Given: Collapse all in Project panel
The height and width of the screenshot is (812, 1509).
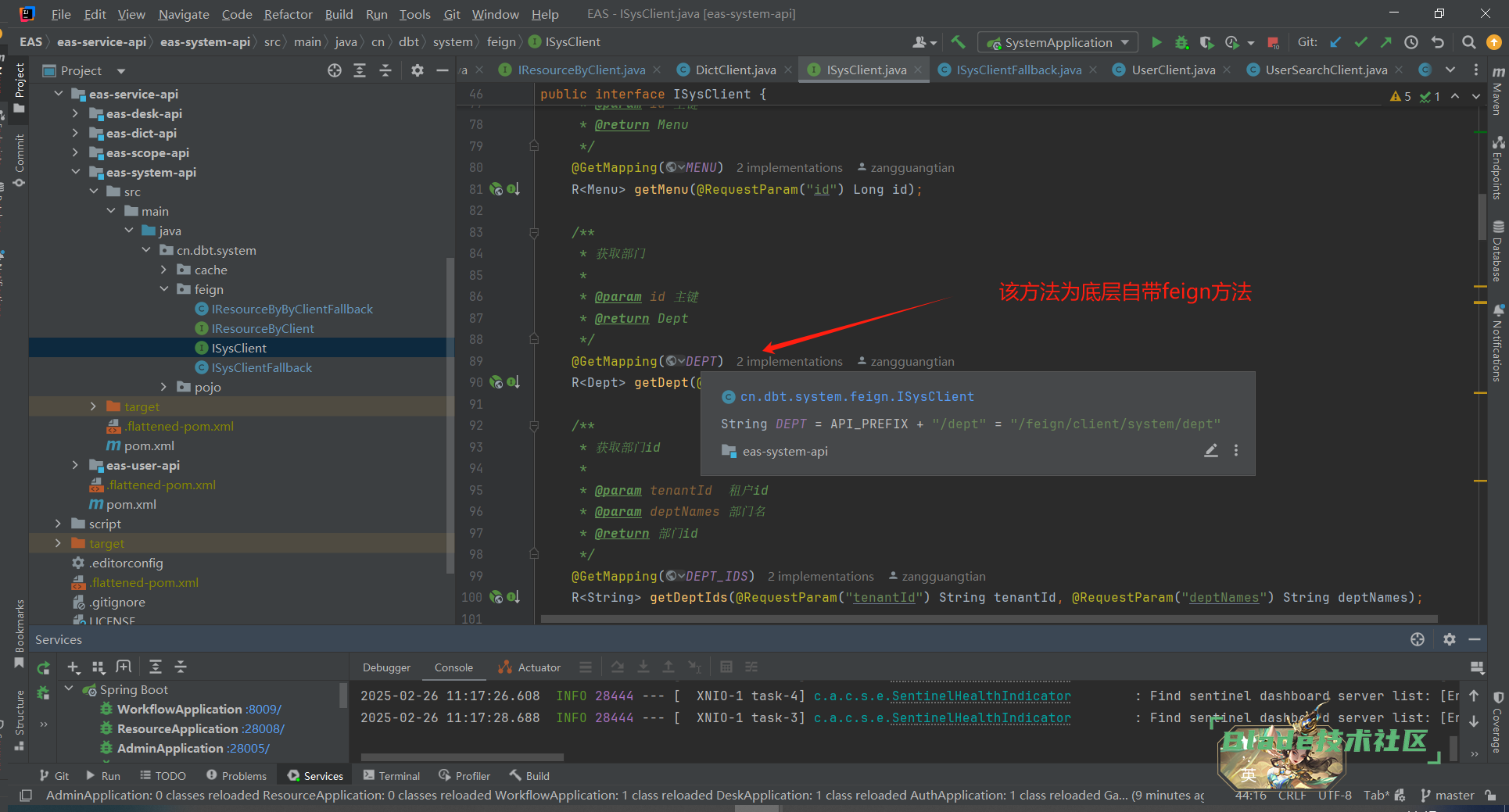Looking at the screenshot, I should click(385, 70).
